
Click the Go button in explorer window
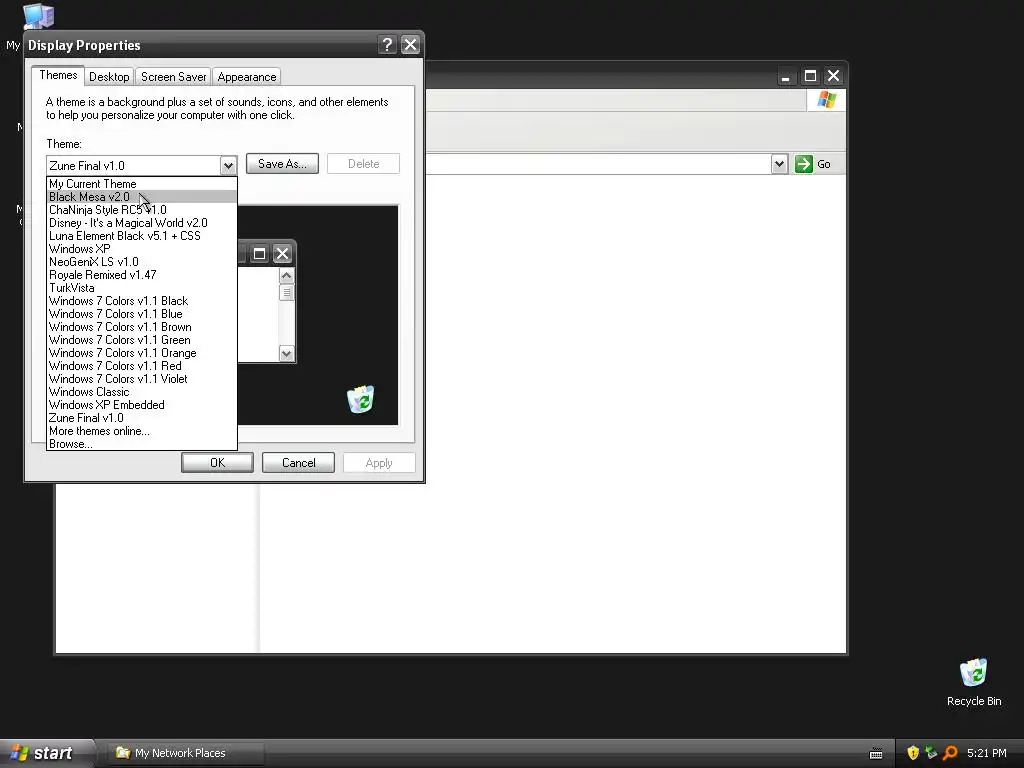click(813, 164)
